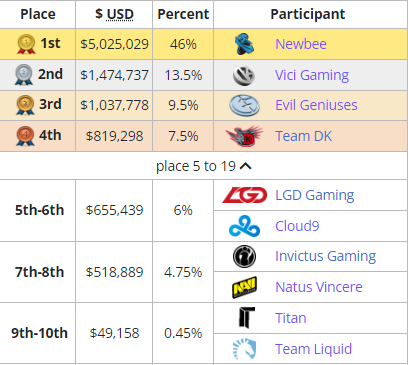Open the Vici Gaming link

(x=312, y=75)
